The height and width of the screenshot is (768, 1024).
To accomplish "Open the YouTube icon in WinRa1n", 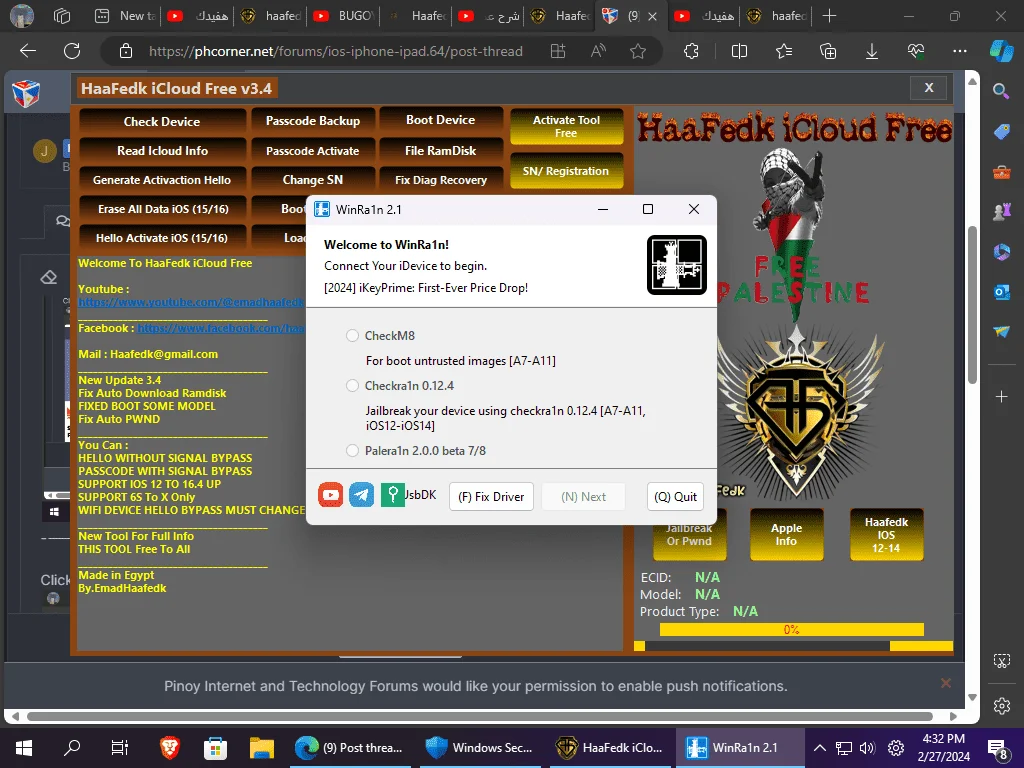I will pyautogui.click(x=330, y=495).
